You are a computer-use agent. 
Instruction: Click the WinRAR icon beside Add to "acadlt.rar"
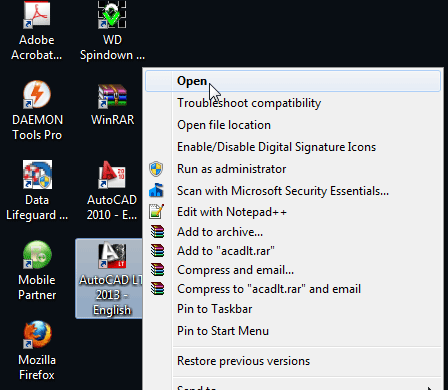pos(157,250)
